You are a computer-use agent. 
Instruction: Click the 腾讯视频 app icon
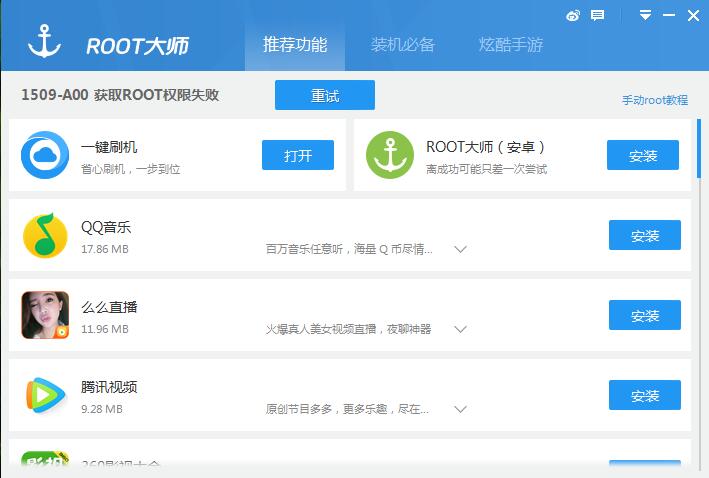coord(45,395)
